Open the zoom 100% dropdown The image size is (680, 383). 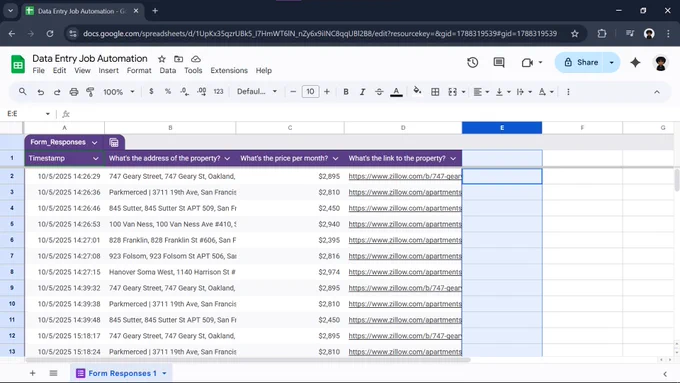[118, 92]
